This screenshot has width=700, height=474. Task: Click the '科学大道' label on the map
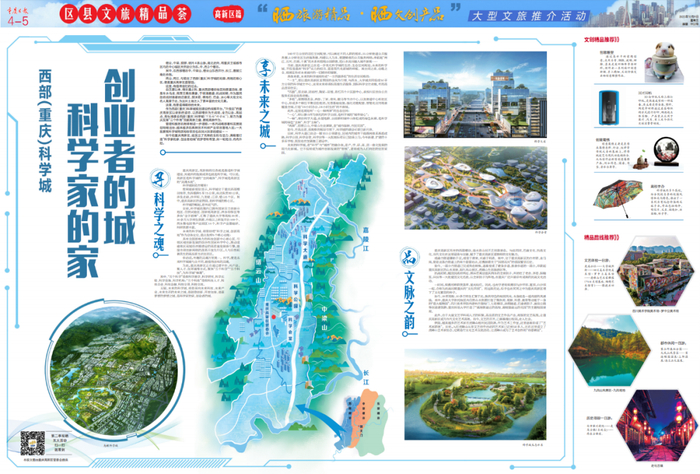(x=305, y=247)
